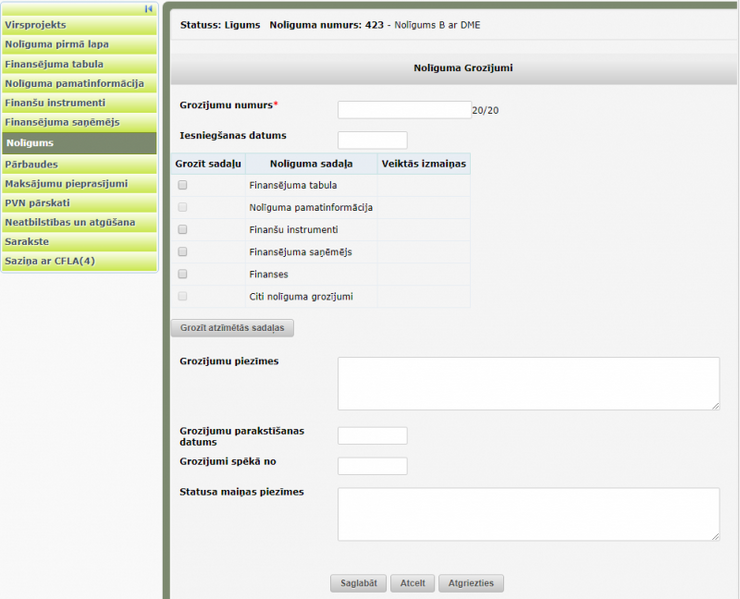Screen dimensions: 740x599
Task: Select the Finanses section checkbox
Action: [182, 274]
